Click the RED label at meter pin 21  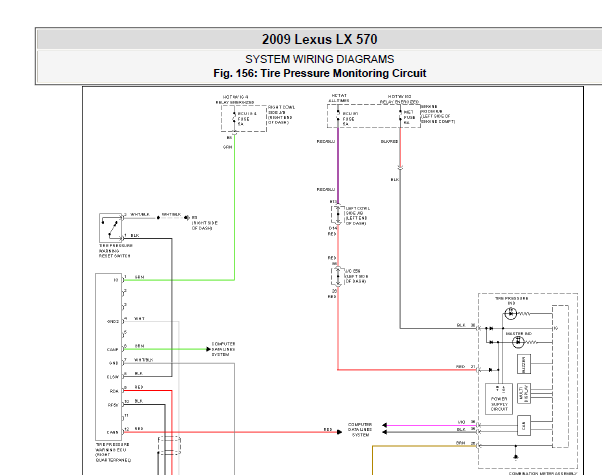pos(460,367)
